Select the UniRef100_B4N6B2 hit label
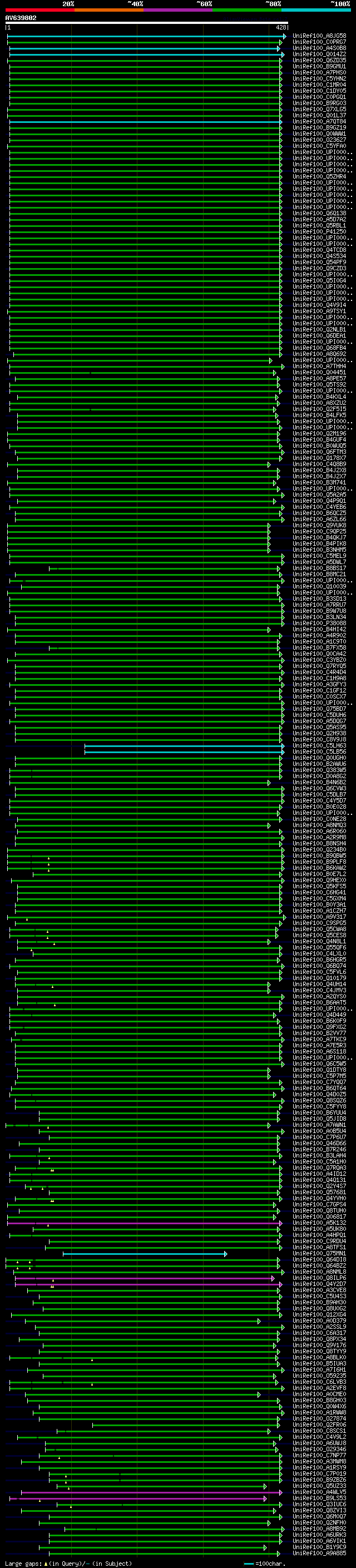Viewport: 356px width, 1568px height. click(319, 782)
